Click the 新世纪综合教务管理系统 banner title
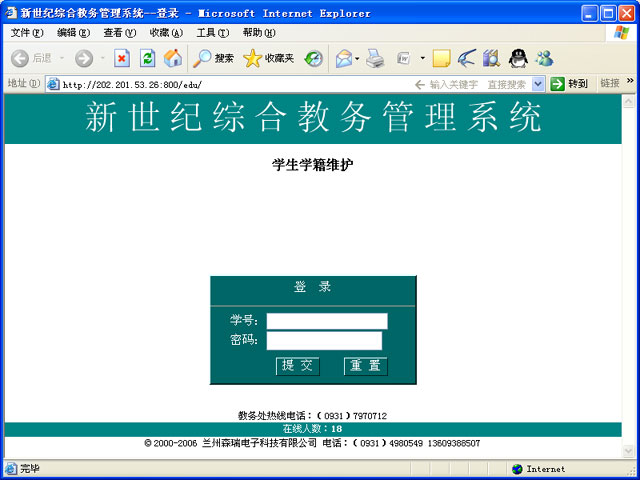Viewport: 640px width, 480px height. pyautogui.click(x=313, y=118)
